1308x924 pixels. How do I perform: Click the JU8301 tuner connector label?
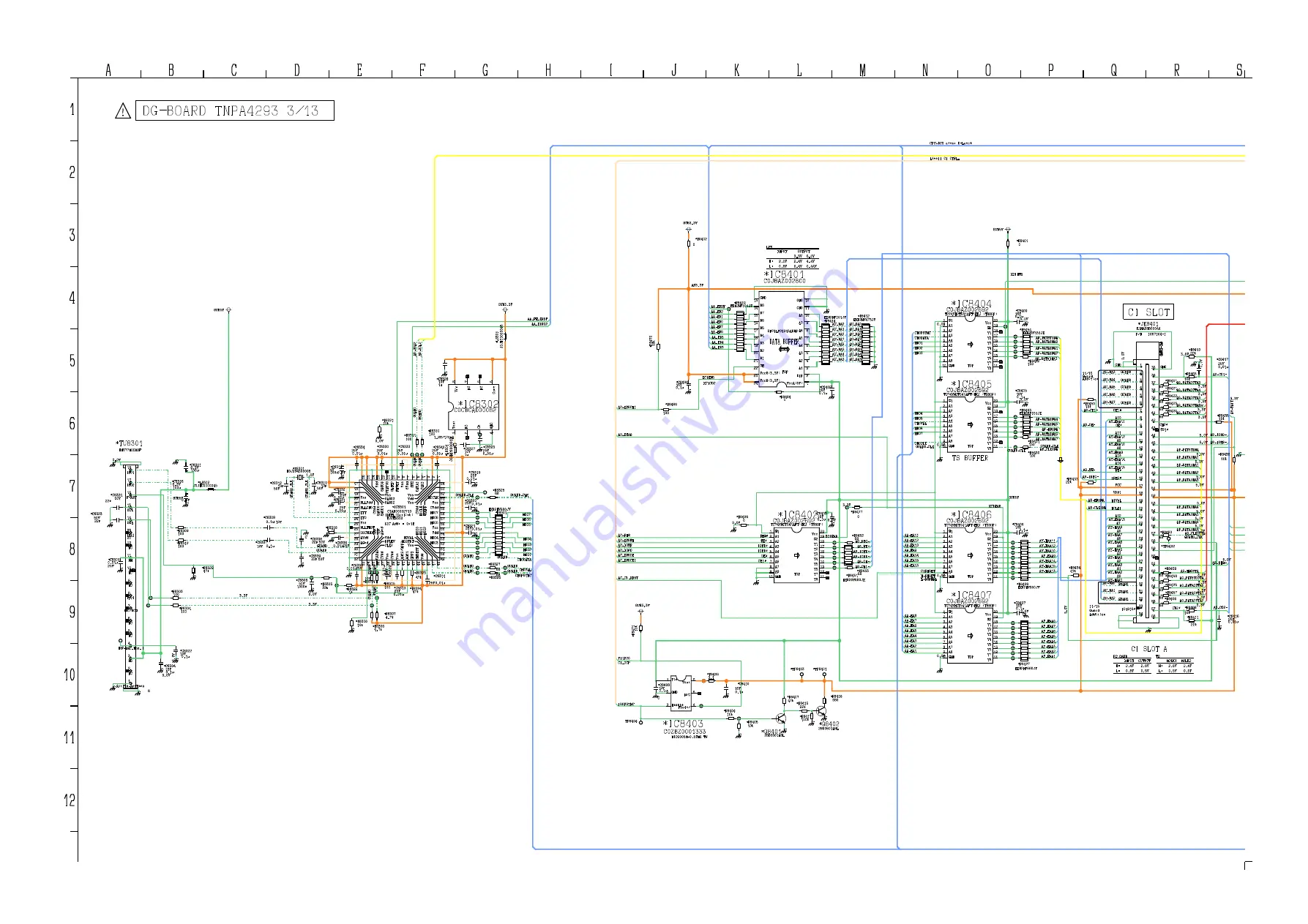click(x=130, y=443)
